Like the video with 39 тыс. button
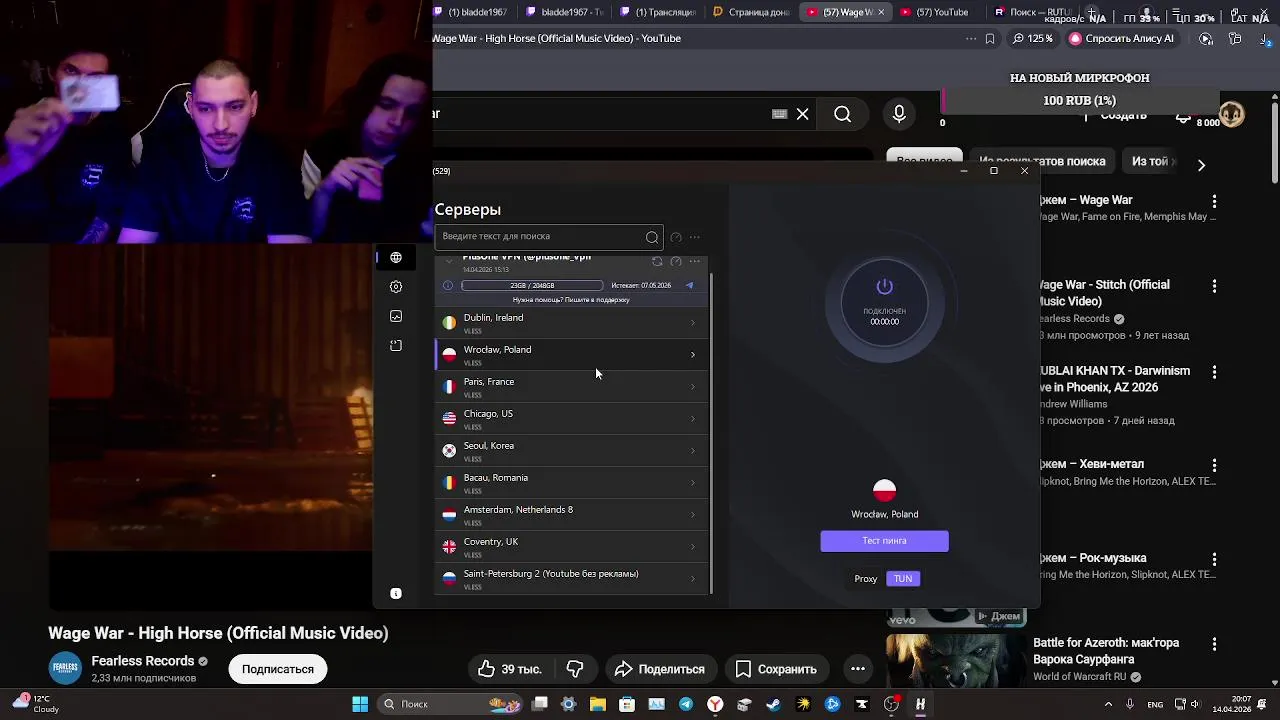Screen dimensions: 1280x720 click(x=509, y=669)
